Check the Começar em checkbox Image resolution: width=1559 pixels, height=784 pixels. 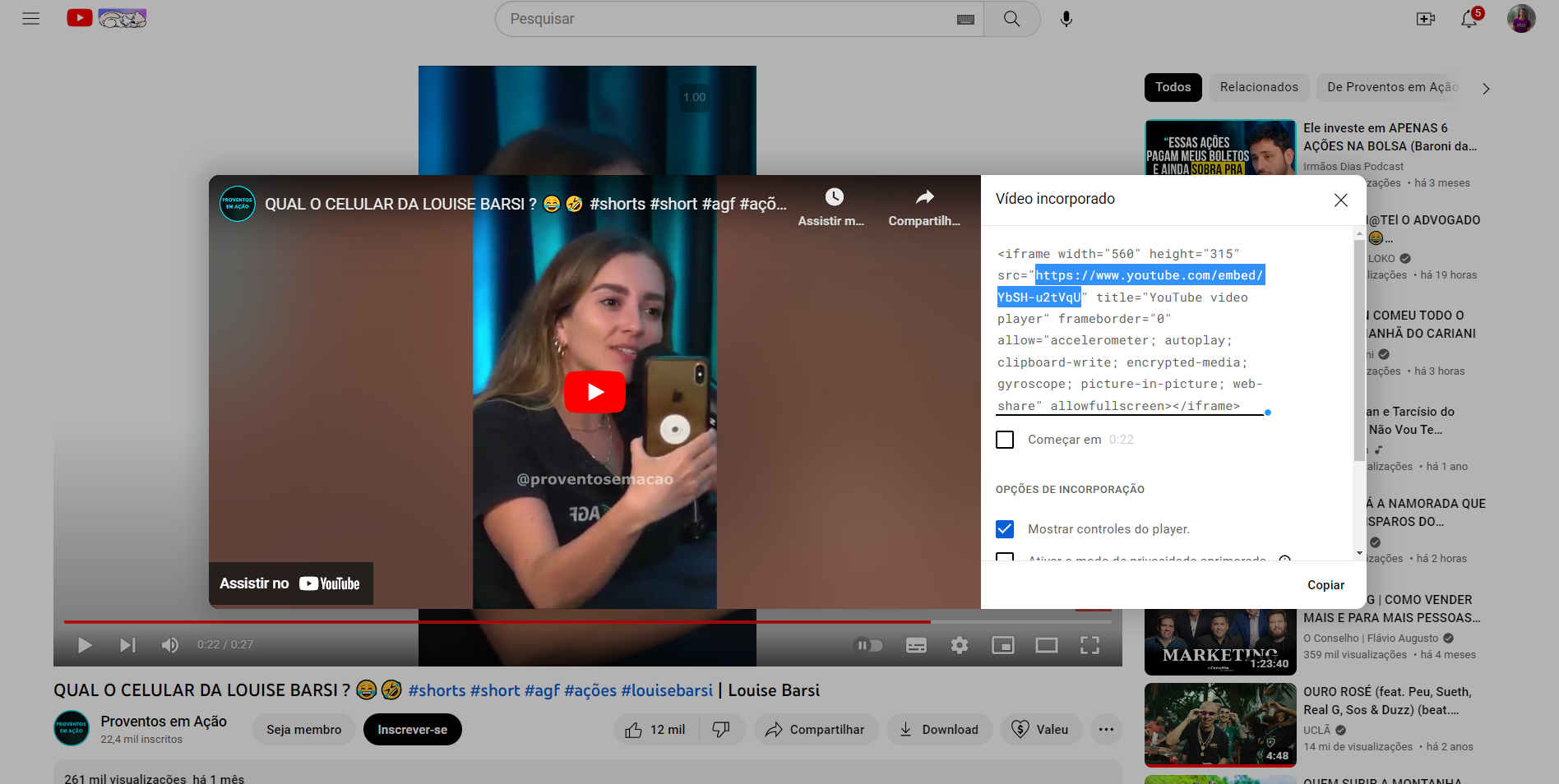pyautogui.click(x=1005, y=440)
